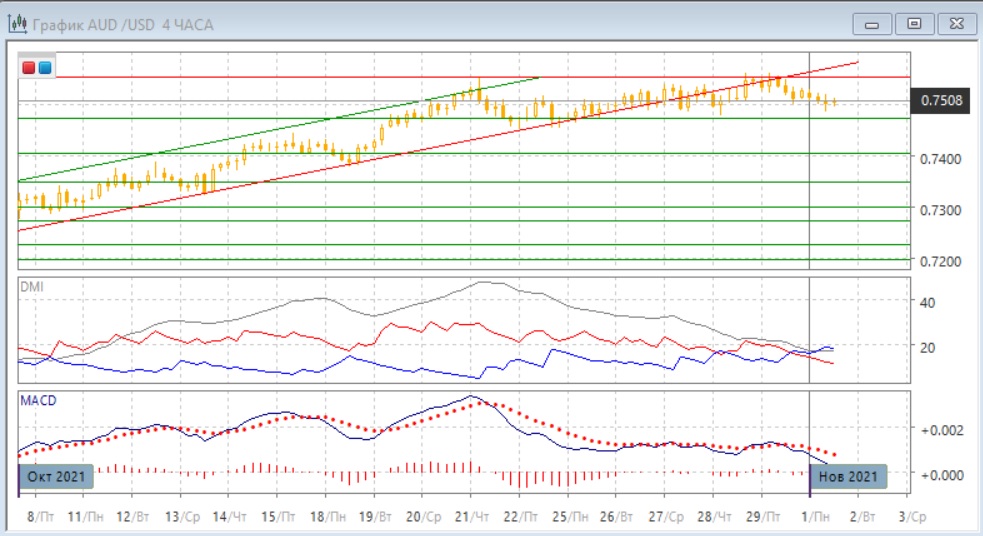Click the 0.7400 price axis label
Screen dimensions: 983x536
(x=940, y=159)
